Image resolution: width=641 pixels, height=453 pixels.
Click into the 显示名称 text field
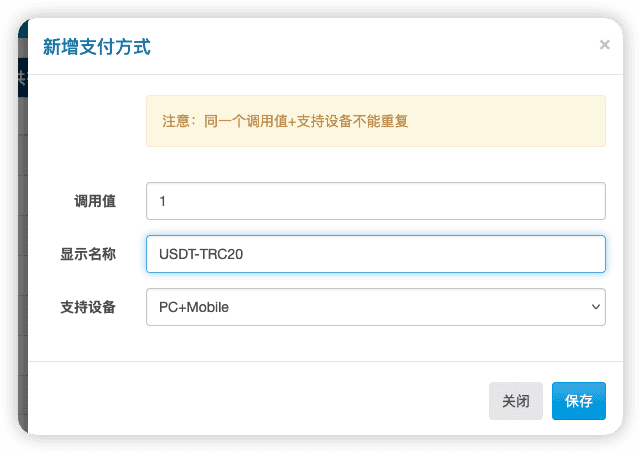376,254
